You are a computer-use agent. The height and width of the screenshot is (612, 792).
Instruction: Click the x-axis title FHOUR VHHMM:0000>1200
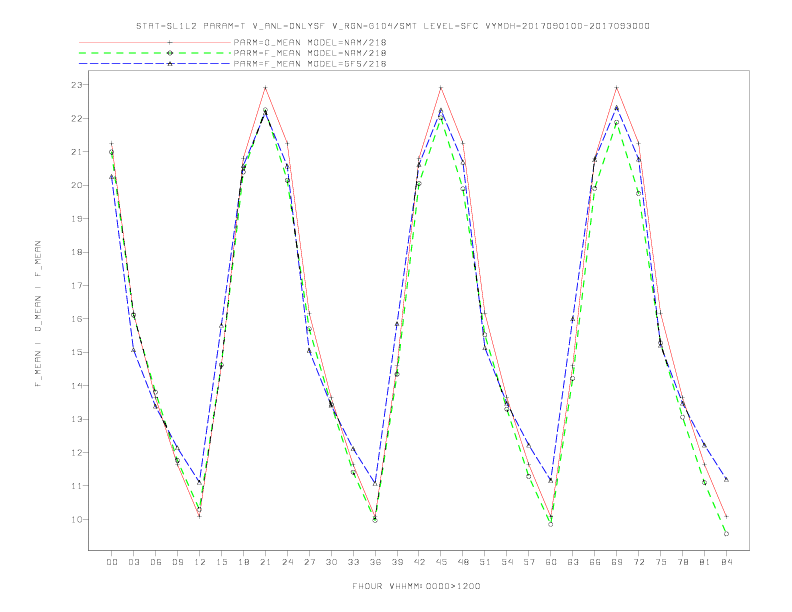pos(416,586)
